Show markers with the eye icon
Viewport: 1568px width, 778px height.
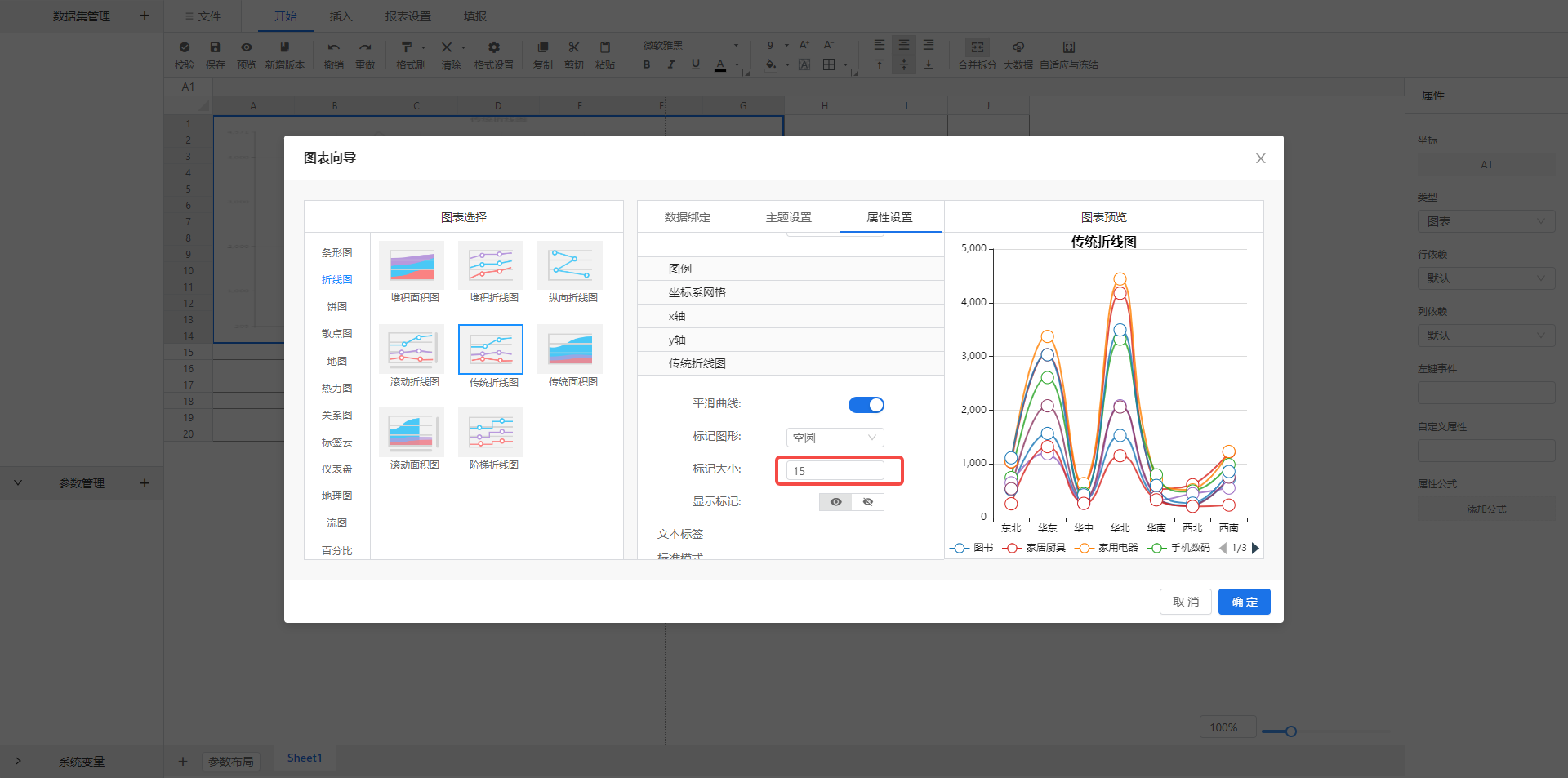[835, 502]
